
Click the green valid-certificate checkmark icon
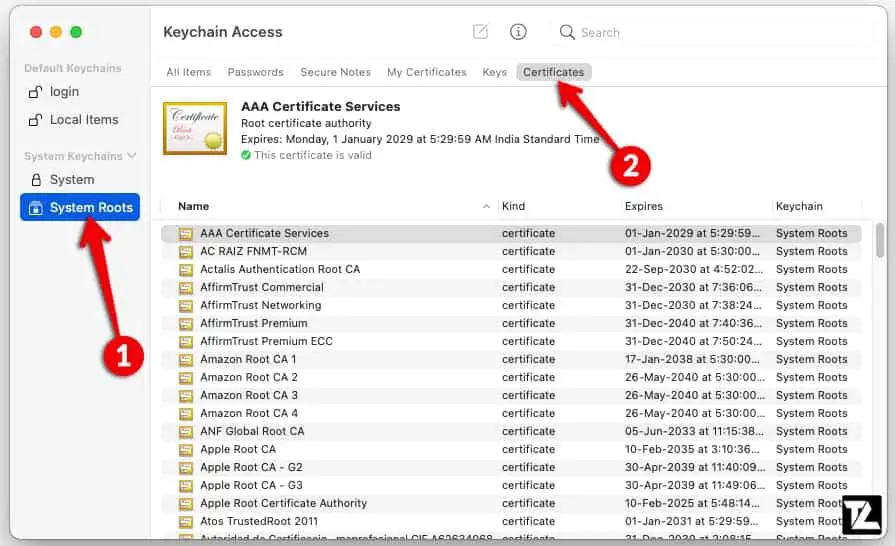pos(246,155)
